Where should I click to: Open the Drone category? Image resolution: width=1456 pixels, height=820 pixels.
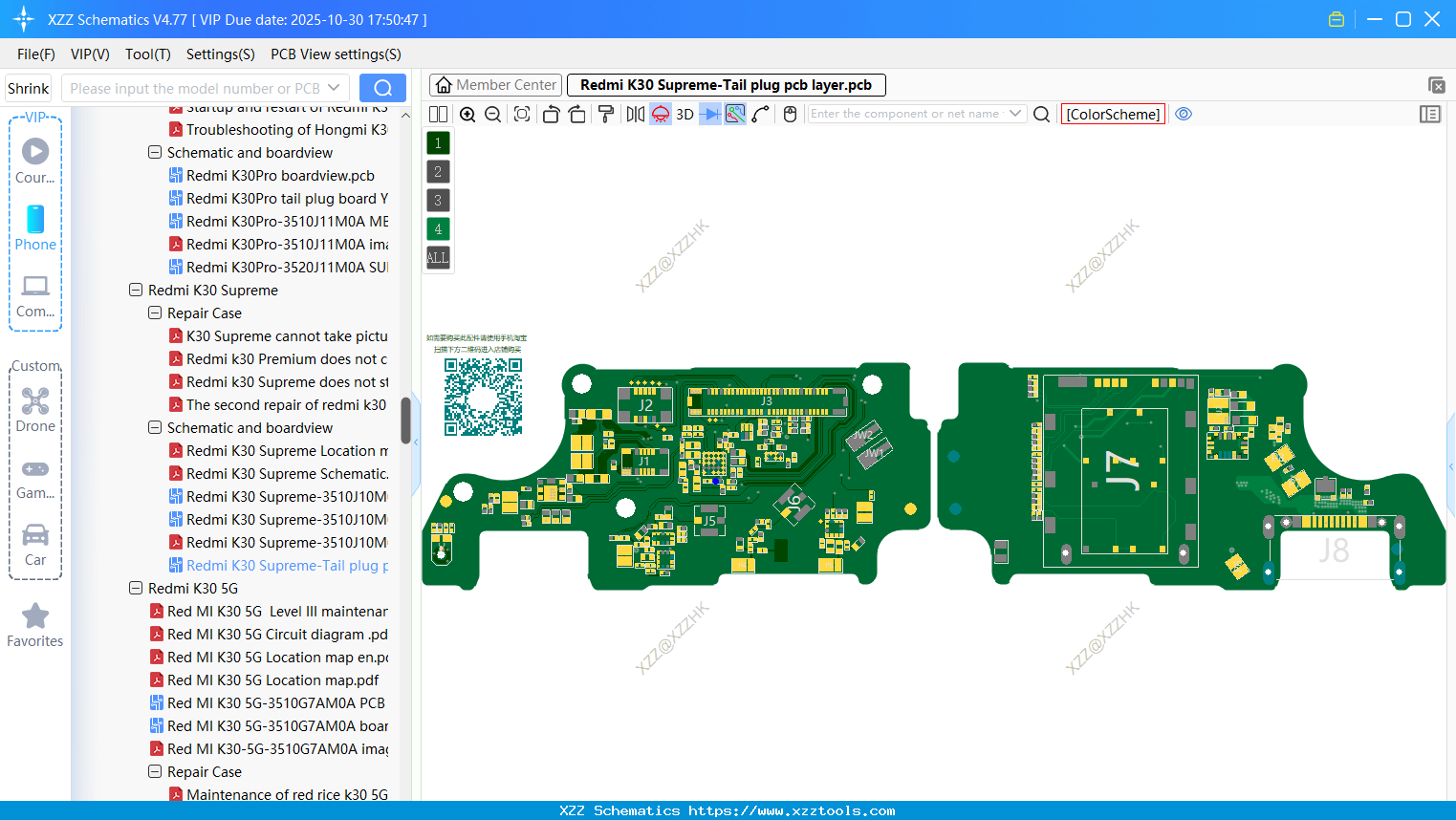(35, 410)
